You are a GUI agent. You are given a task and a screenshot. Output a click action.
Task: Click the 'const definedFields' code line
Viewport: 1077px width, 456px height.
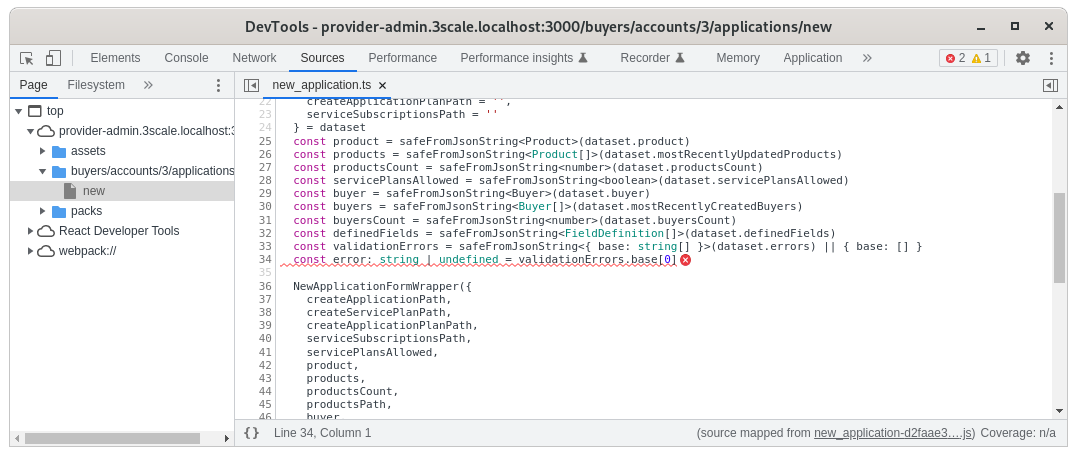coord(565,233)
